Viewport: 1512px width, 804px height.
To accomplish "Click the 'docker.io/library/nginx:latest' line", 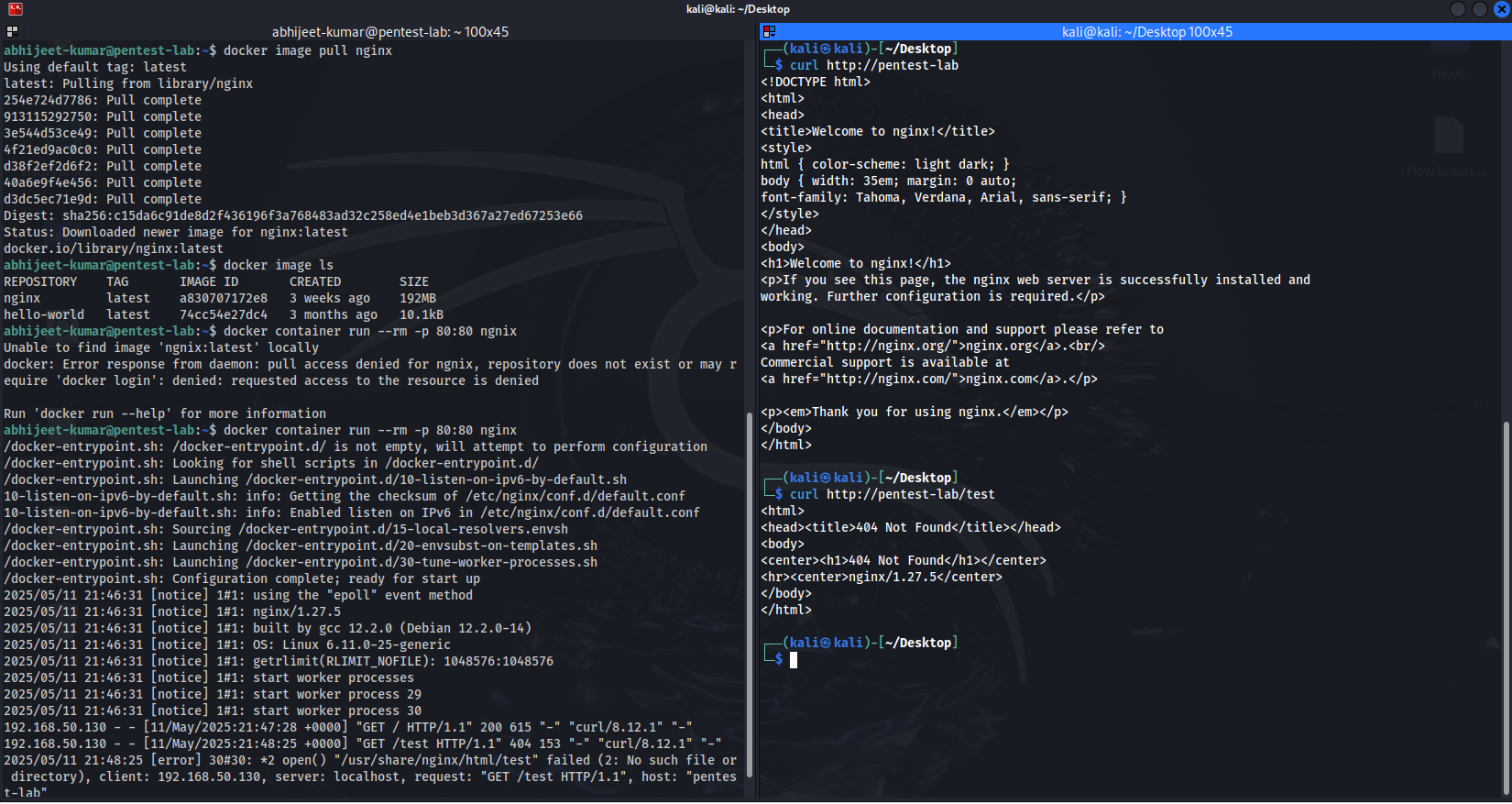I will [114, 248].
